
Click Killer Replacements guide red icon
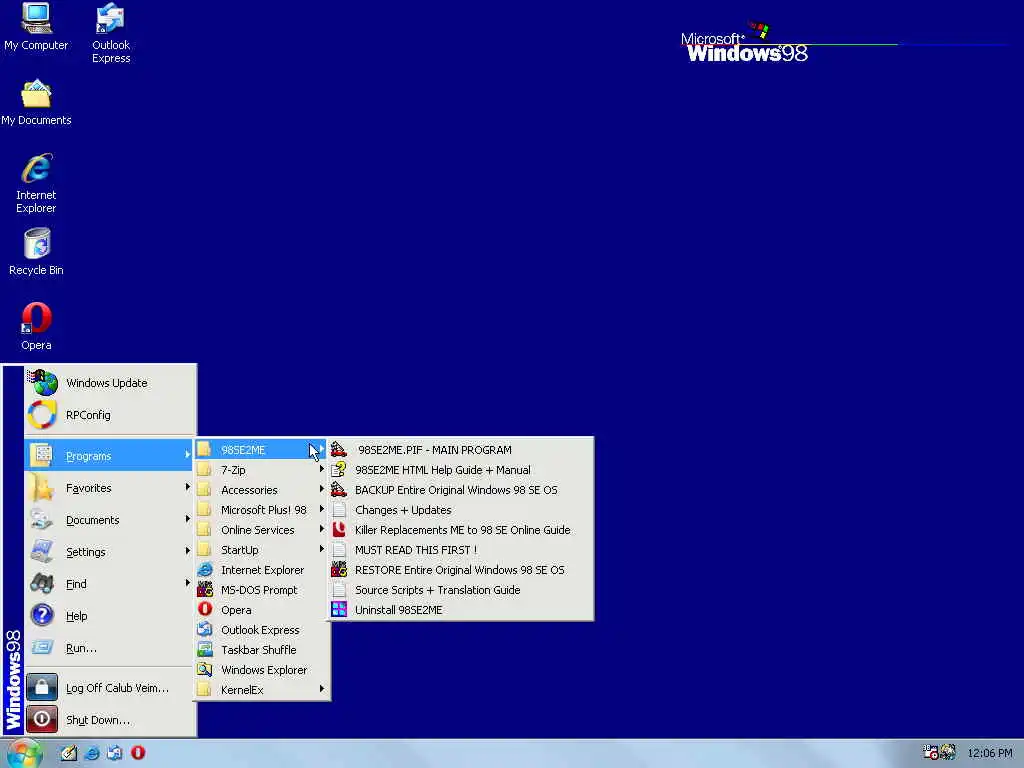339,530
